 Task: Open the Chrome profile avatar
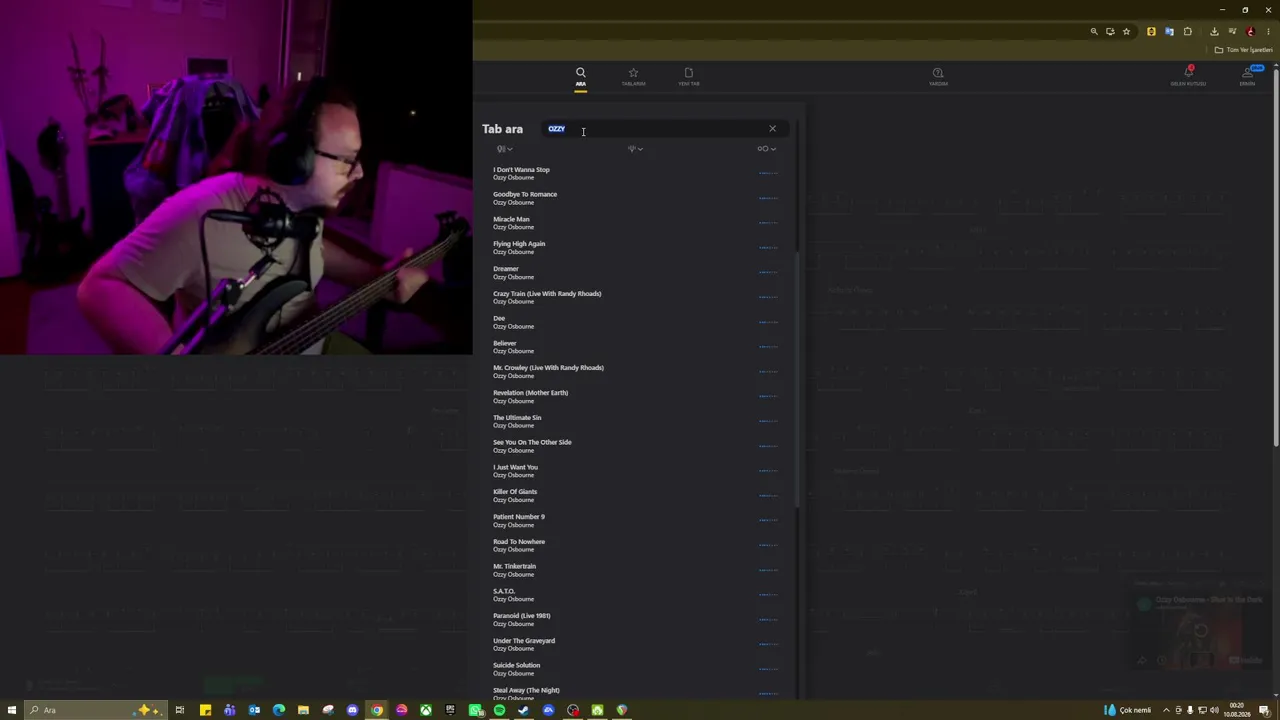click(1250, 32)
